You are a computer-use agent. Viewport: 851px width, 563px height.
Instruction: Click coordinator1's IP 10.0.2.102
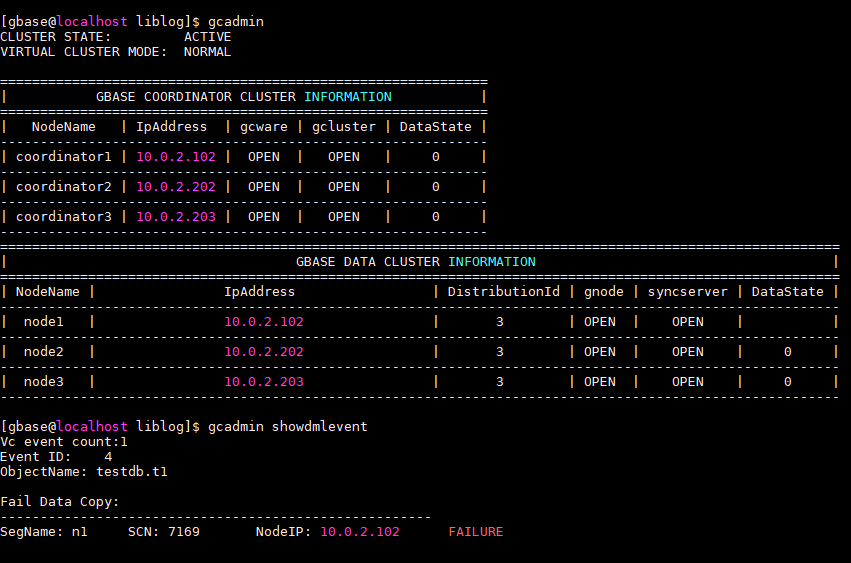176,157
